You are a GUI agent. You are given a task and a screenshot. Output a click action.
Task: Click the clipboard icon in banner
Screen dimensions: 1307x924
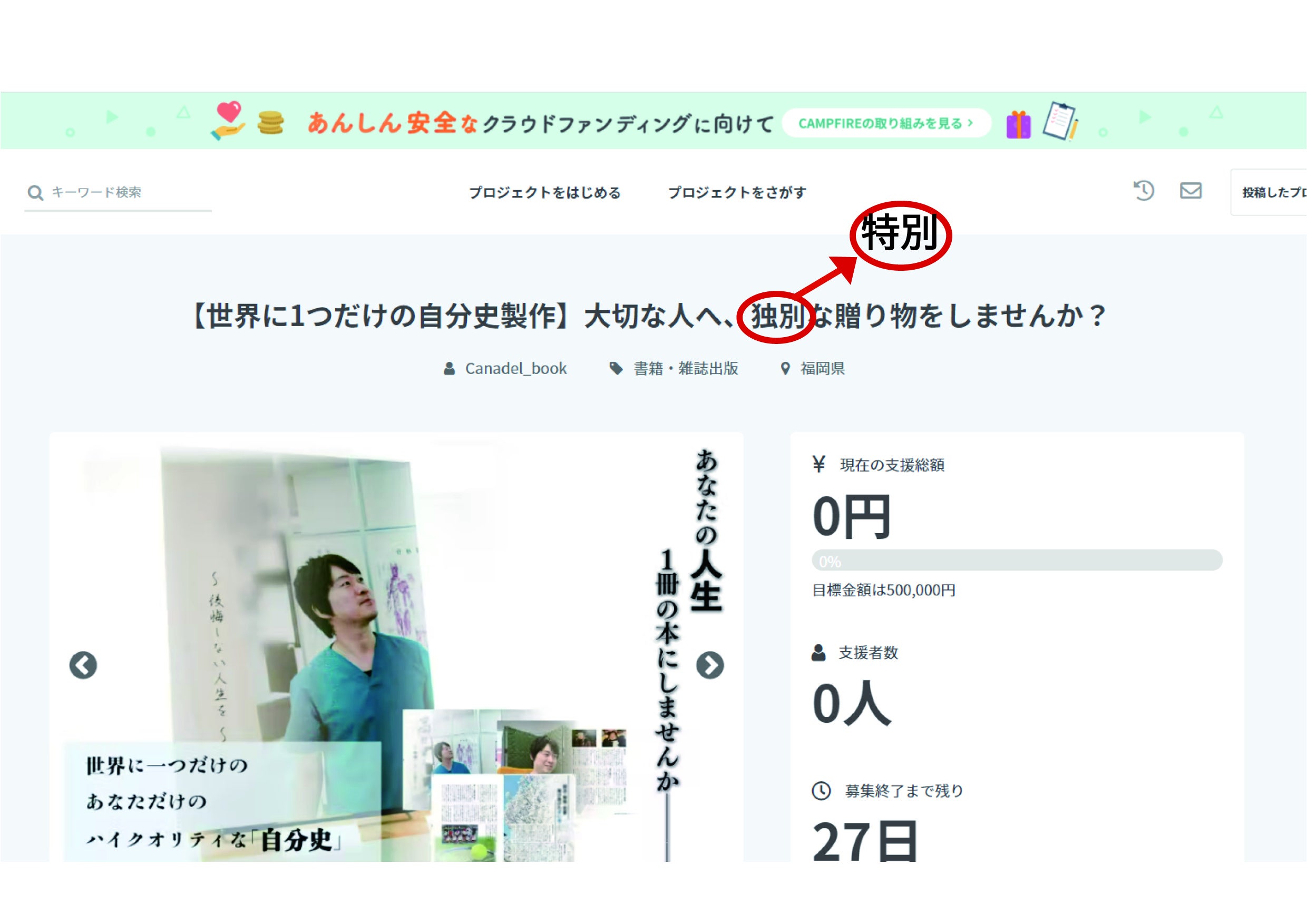(x=1060, y=121)
